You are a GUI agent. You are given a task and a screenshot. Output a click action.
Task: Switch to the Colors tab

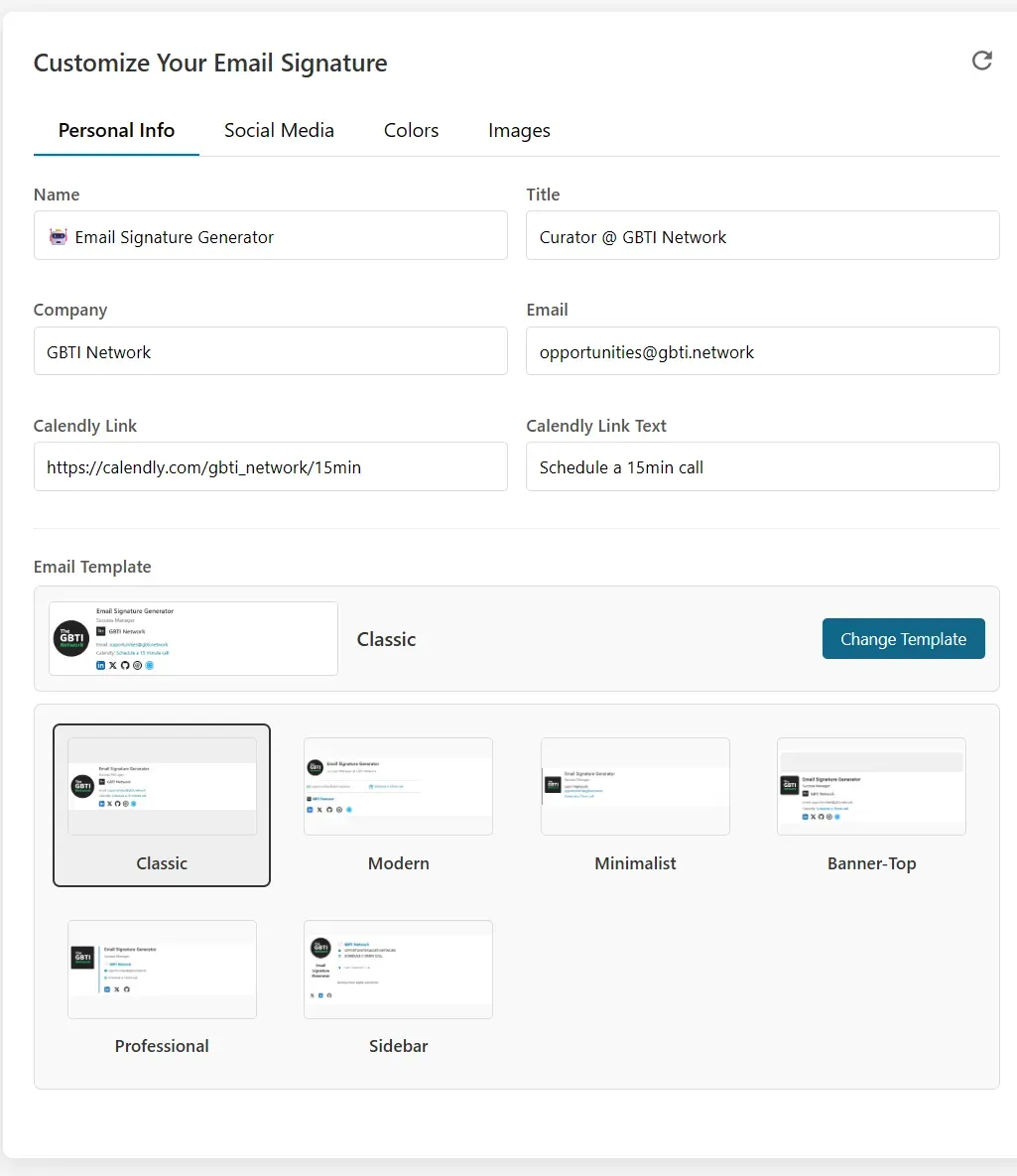(x=411, y=130)
